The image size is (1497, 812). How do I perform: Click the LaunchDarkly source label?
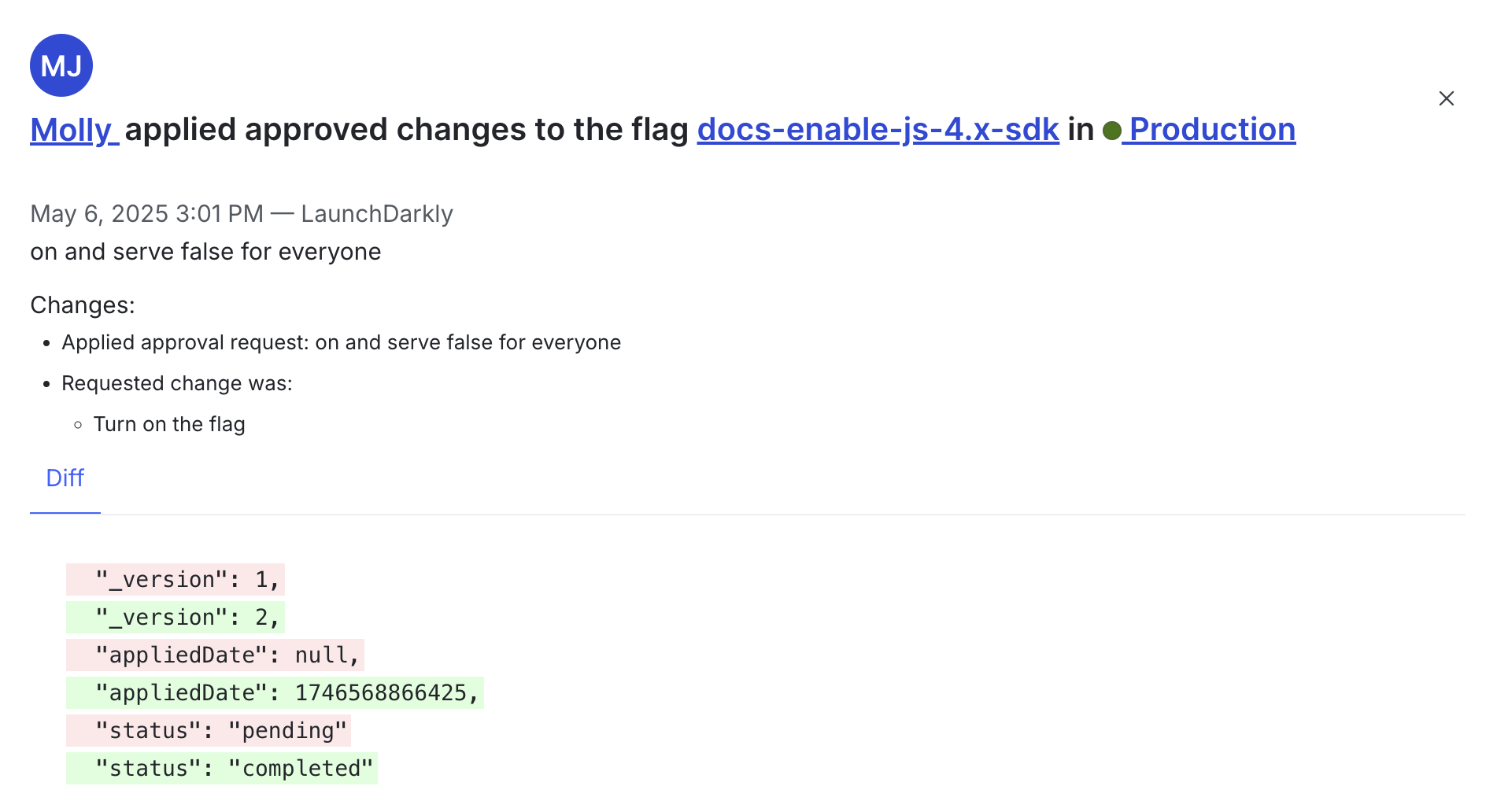point(377,213)
